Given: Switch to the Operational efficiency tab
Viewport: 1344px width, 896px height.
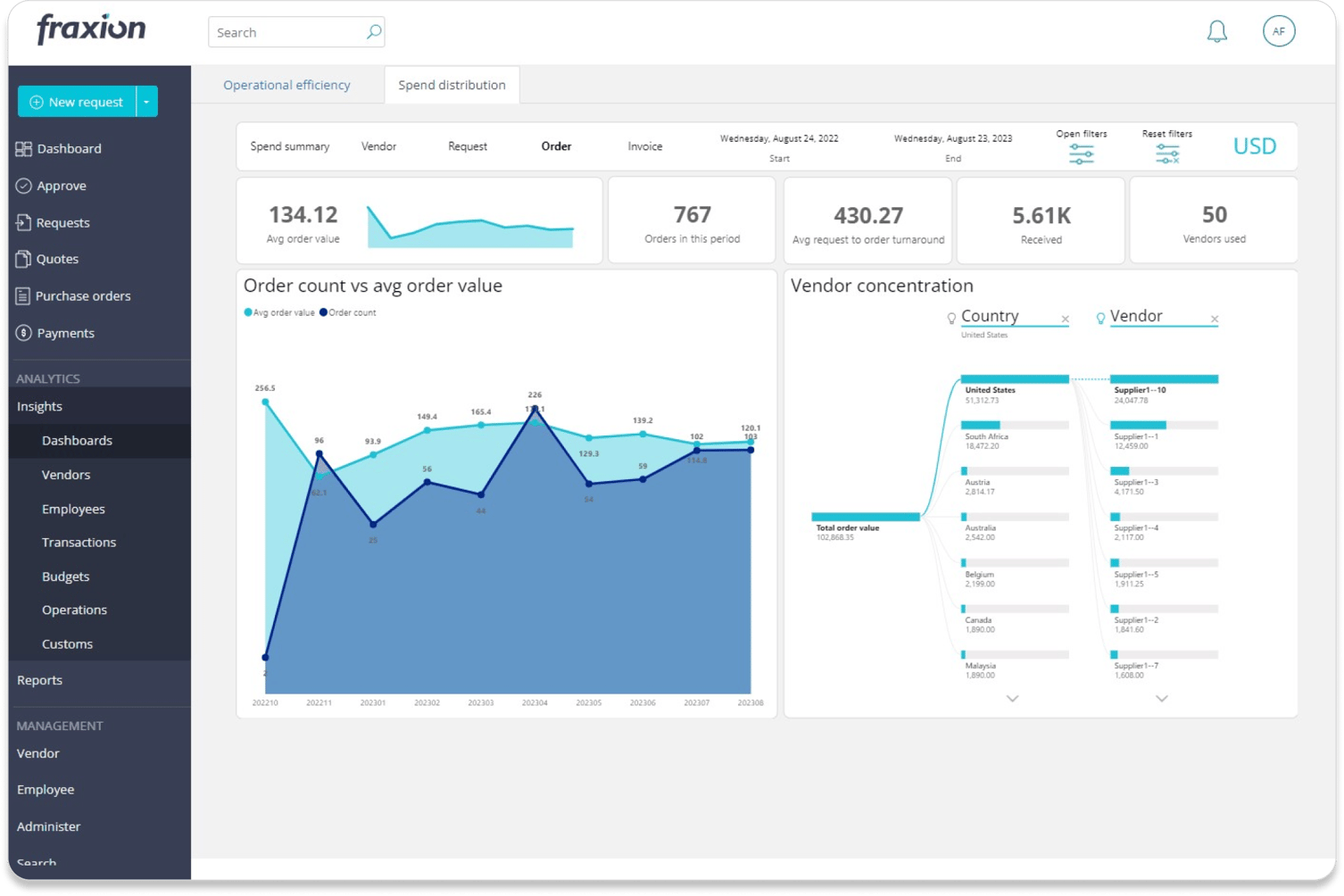Looking at the screenshot, I should (286, 85).
